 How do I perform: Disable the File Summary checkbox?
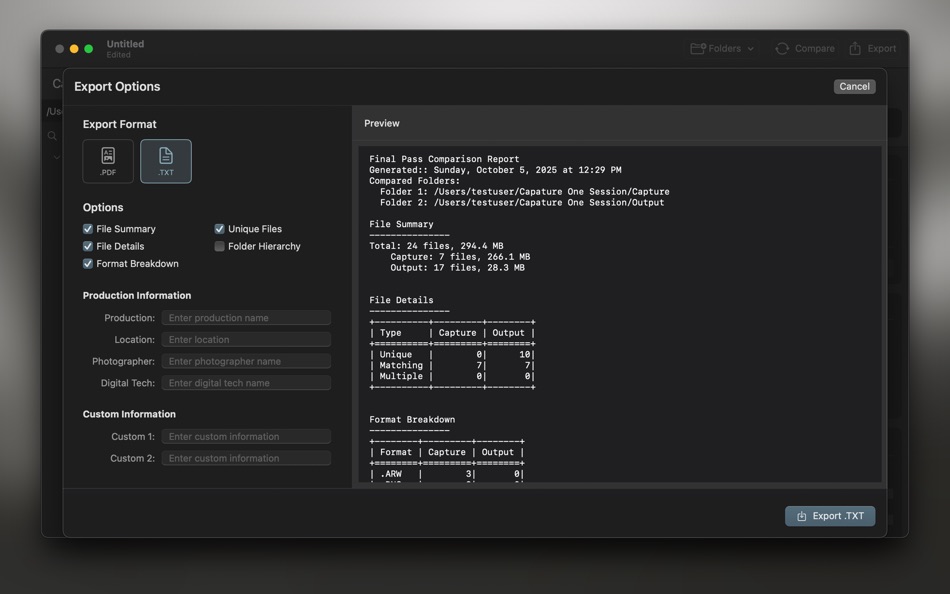point(88,228)
